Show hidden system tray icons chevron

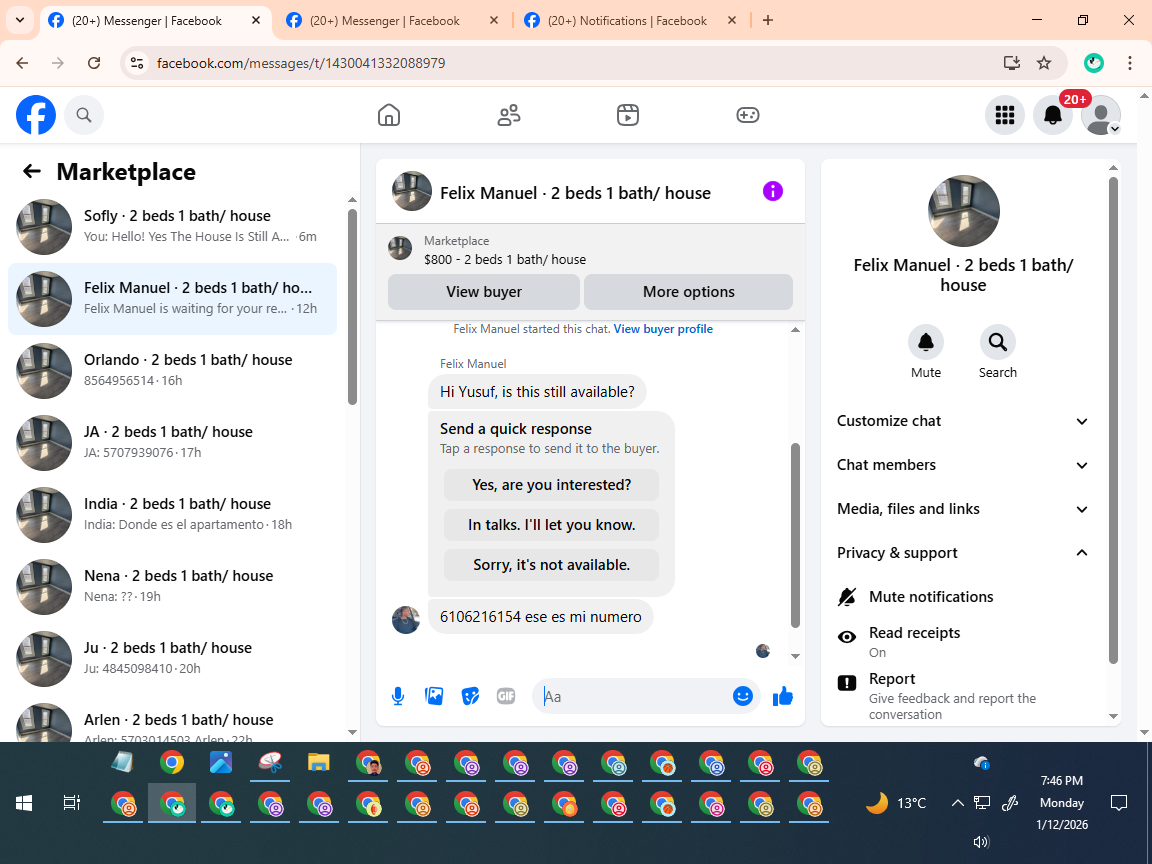[x=957, y=803]
